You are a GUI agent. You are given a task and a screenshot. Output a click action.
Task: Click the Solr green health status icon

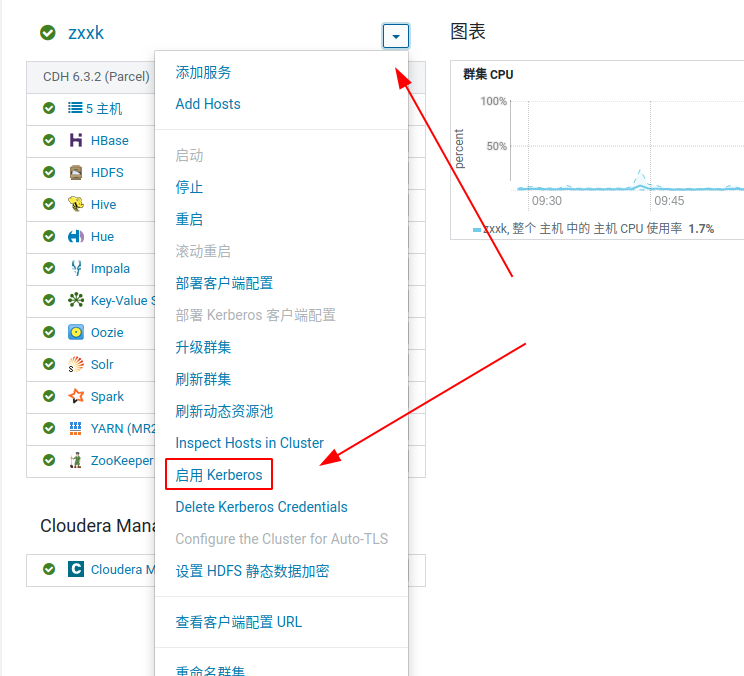pyautogui.click(x=49, y=364)
